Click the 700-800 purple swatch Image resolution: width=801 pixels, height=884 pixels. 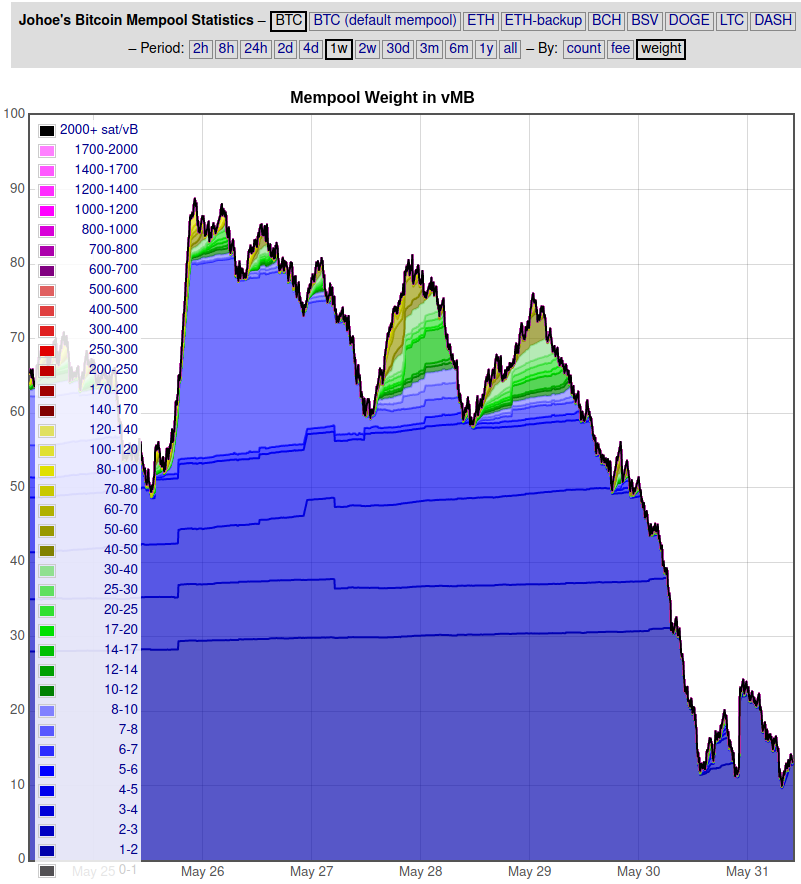pyautogui.click(x=47, y=251)
